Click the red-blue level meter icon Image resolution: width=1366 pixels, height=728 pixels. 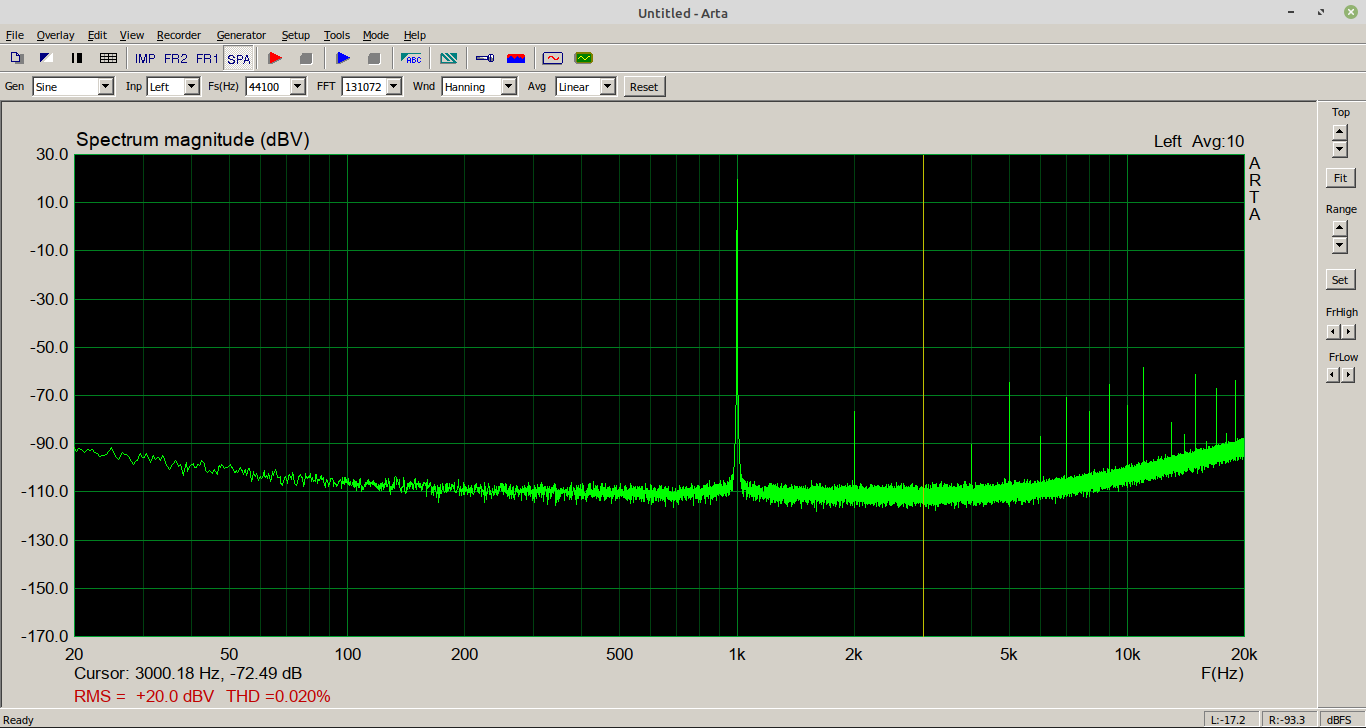point(516,58)
